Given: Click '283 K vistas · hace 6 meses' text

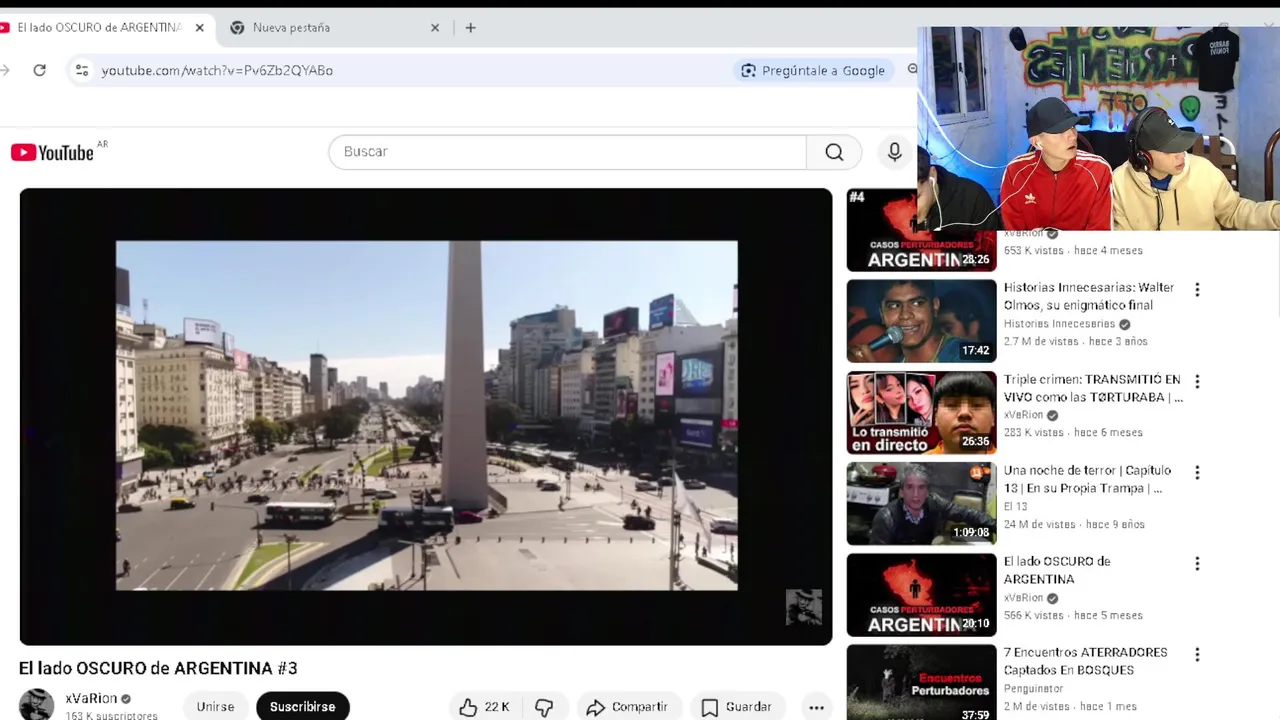Looking at the screenshot, I should (1073, 432).
